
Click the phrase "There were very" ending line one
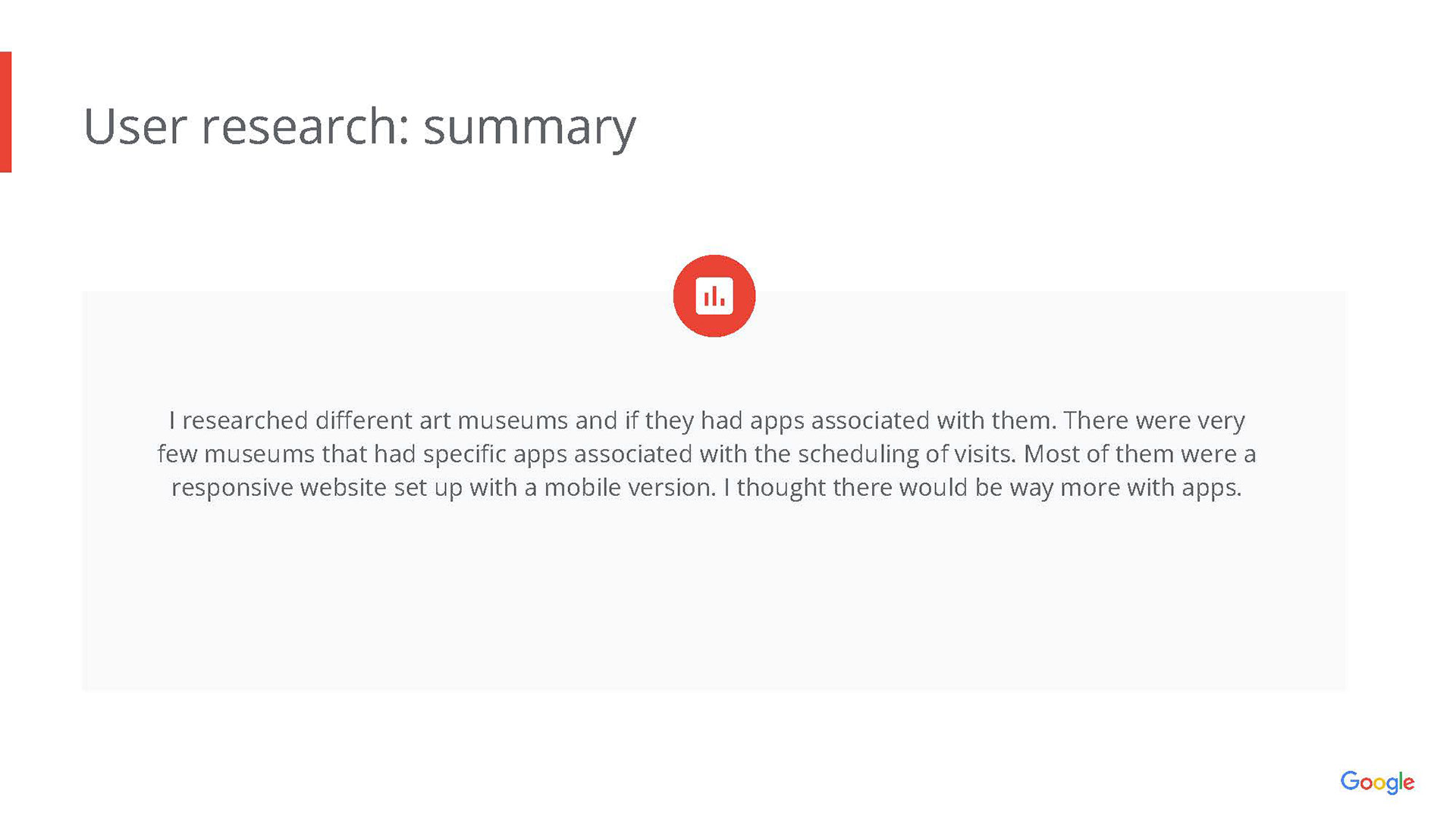1153,420
